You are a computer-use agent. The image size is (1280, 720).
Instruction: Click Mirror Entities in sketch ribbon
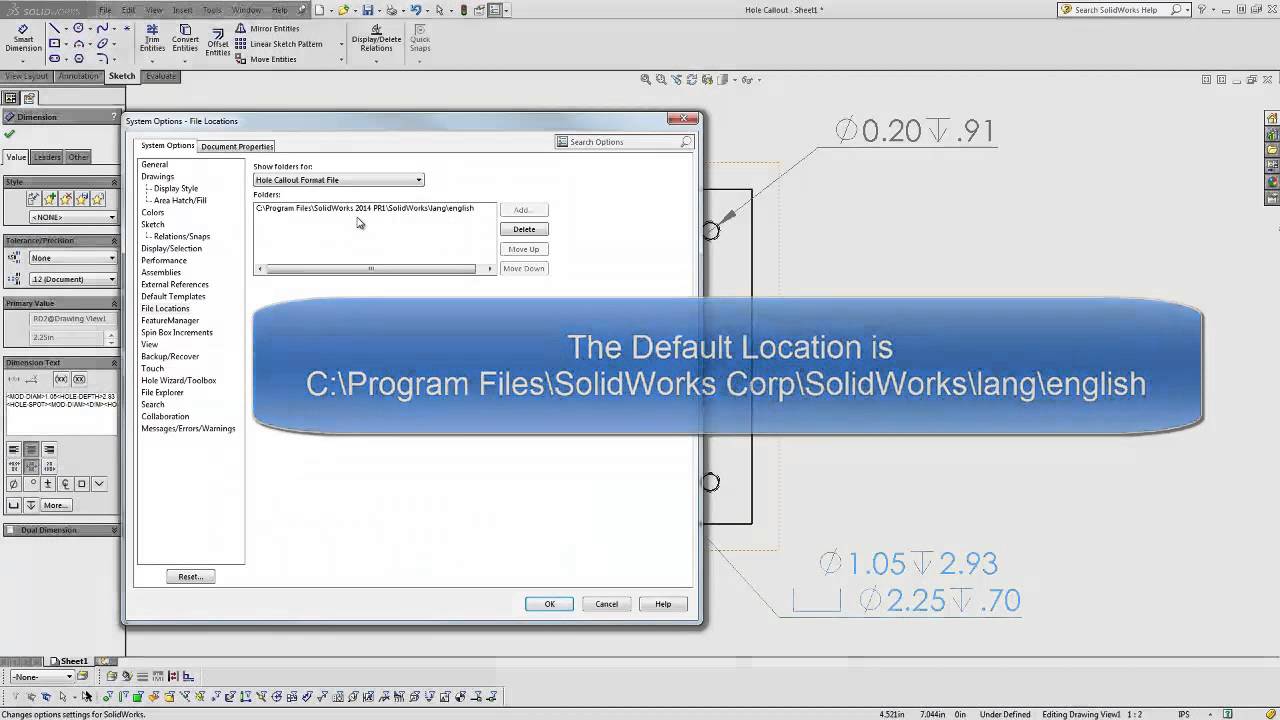[267, 29]
